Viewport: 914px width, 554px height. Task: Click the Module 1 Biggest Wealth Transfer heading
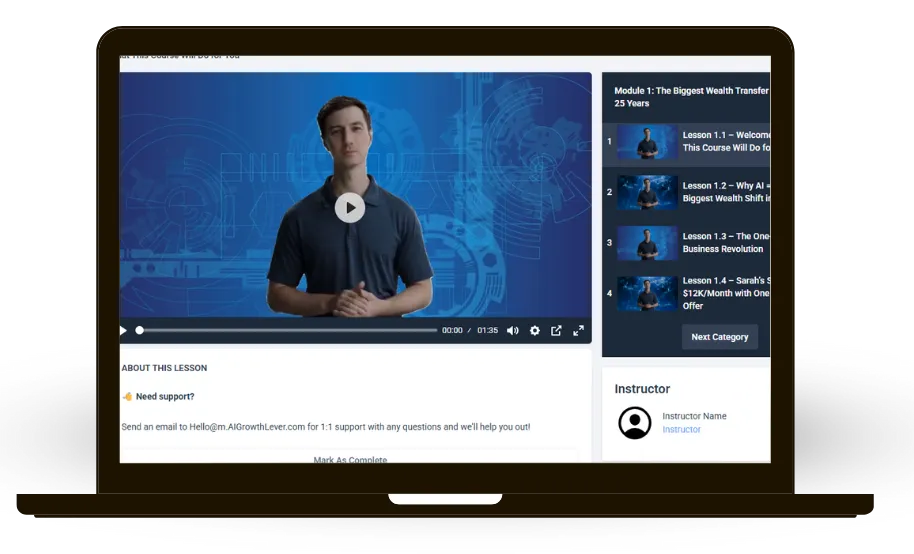tap(692, 97)
